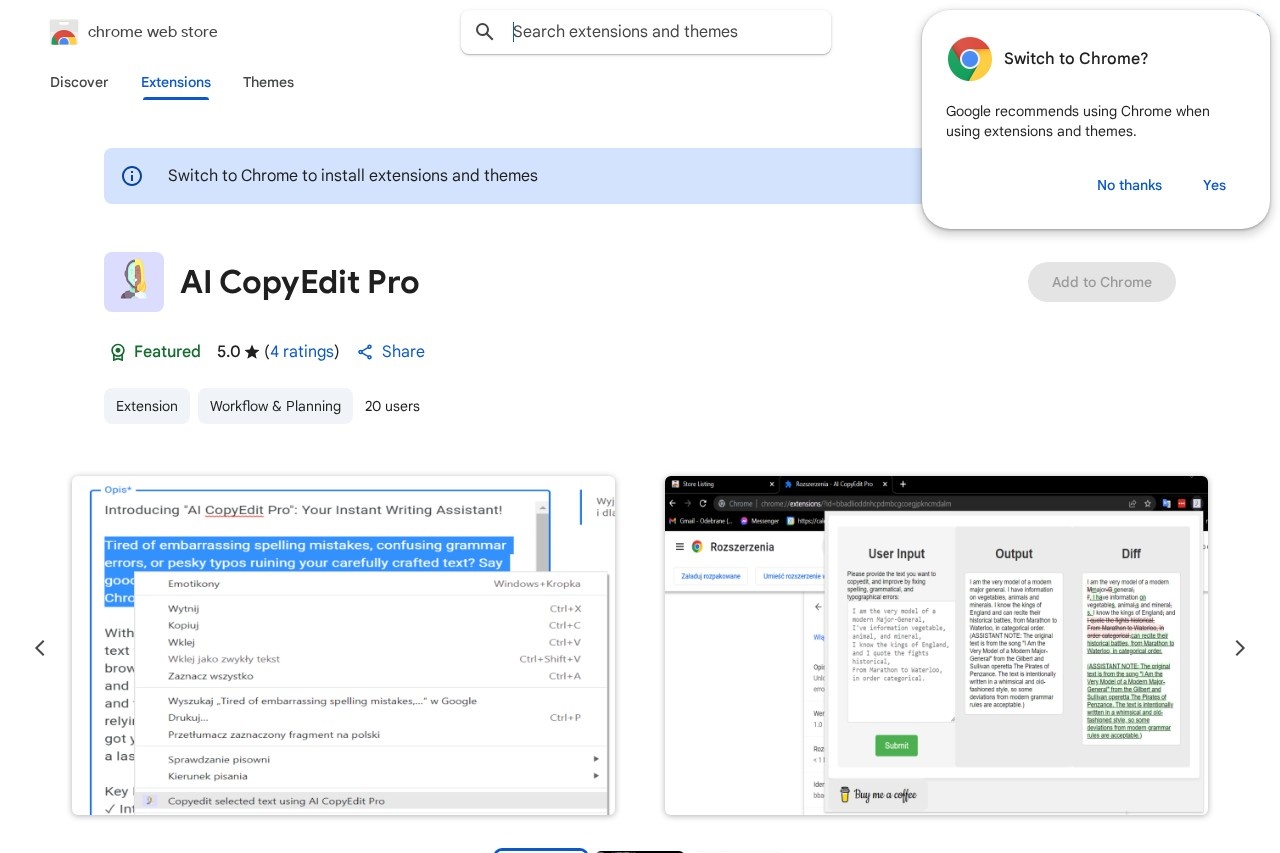Open the Discover tab
Screen dimensions: 1280x853
79,82
